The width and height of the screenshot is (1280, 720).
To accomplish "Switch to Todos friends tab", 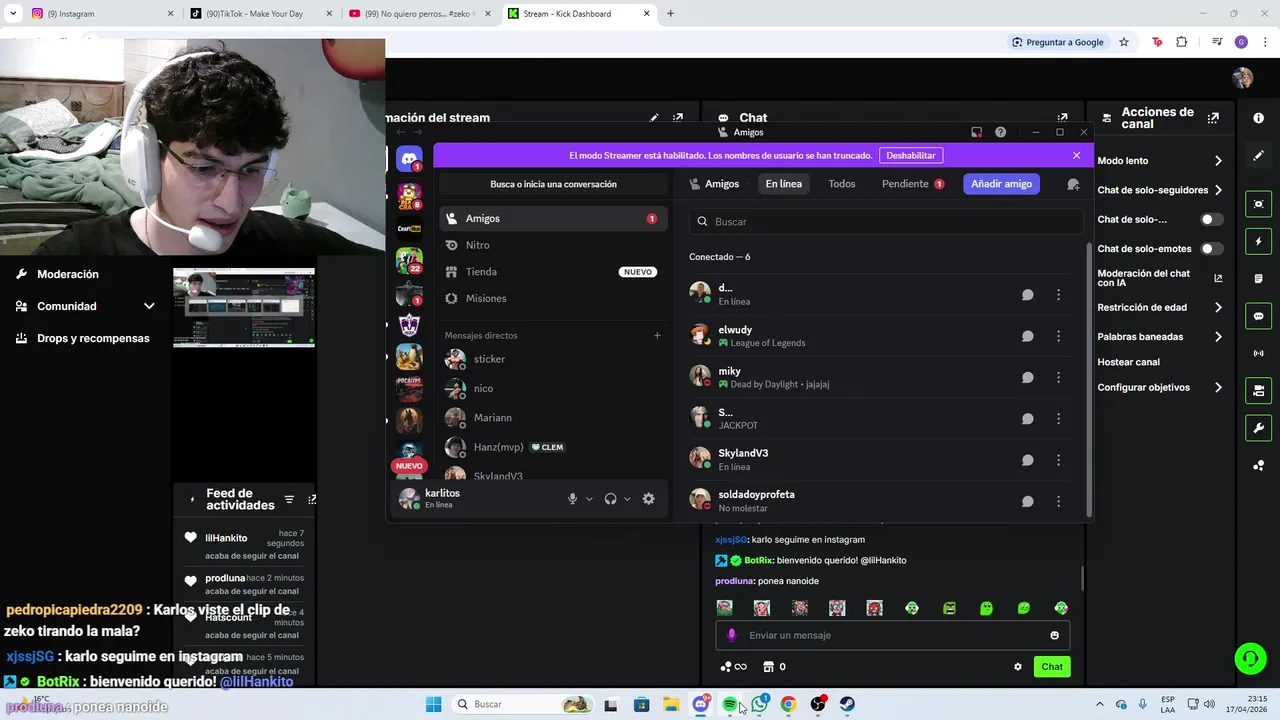I will 841,184.
